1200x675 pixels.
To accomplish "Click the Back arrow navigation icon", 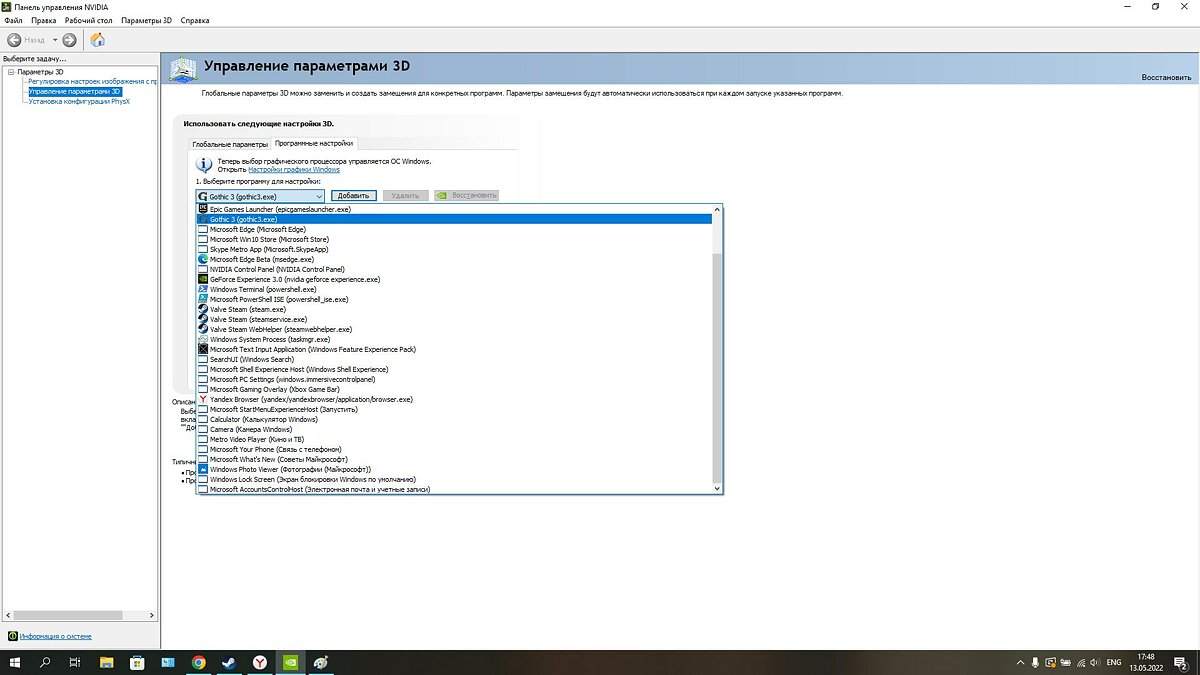I will 15,40.
